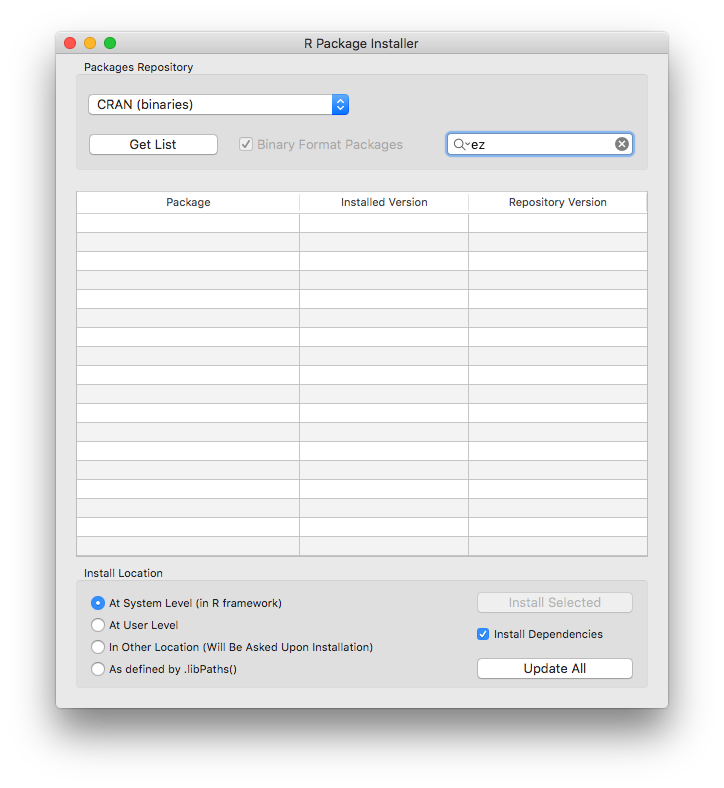Click the Update All button
724x788 pixels.
coord(555,668)
